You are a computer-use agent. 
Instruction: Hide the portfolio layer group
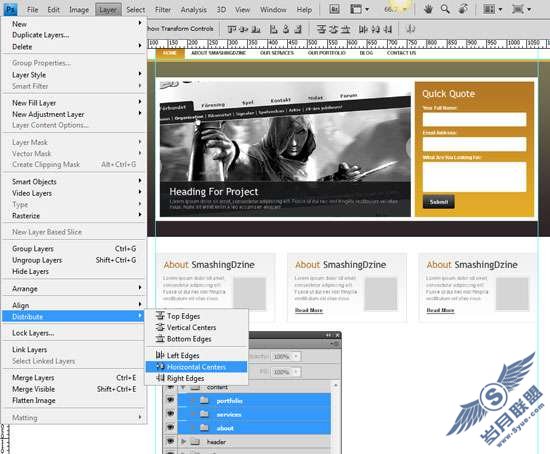pyautogui.click(x=170, y=400)
